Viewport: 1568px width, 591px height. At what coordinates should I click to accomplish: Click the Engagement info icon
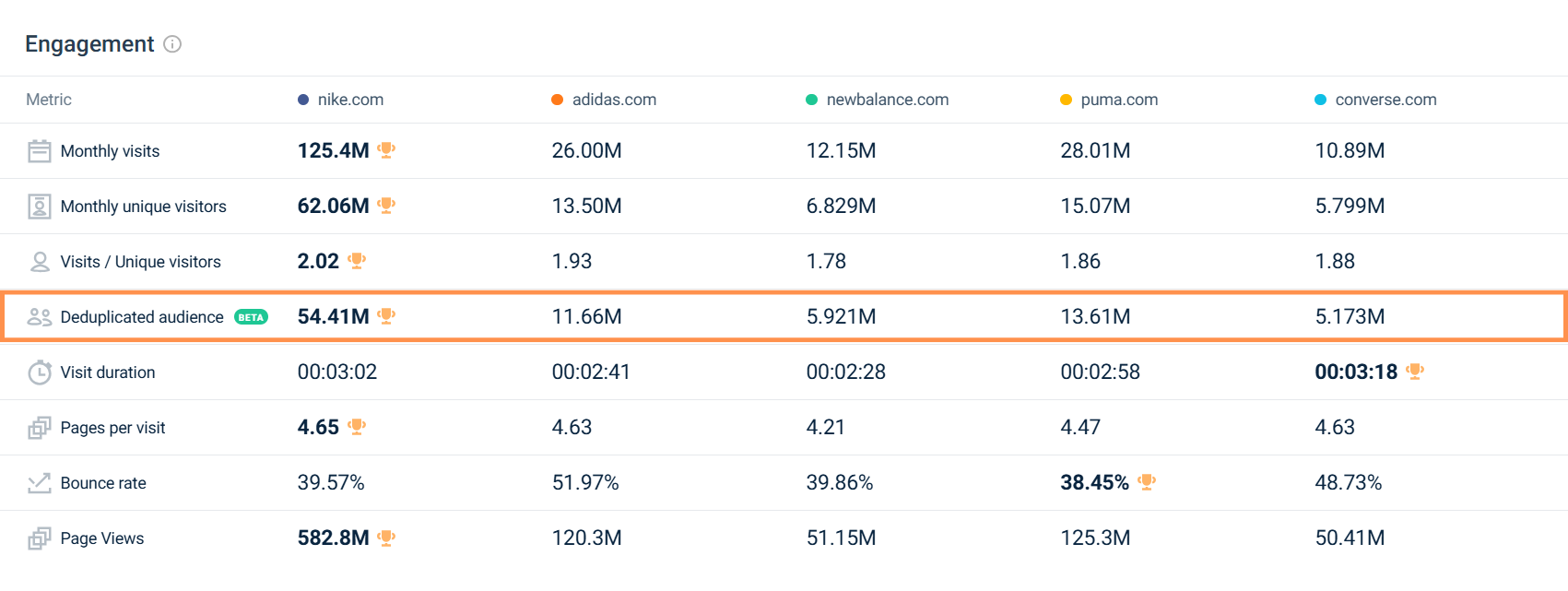172,44
